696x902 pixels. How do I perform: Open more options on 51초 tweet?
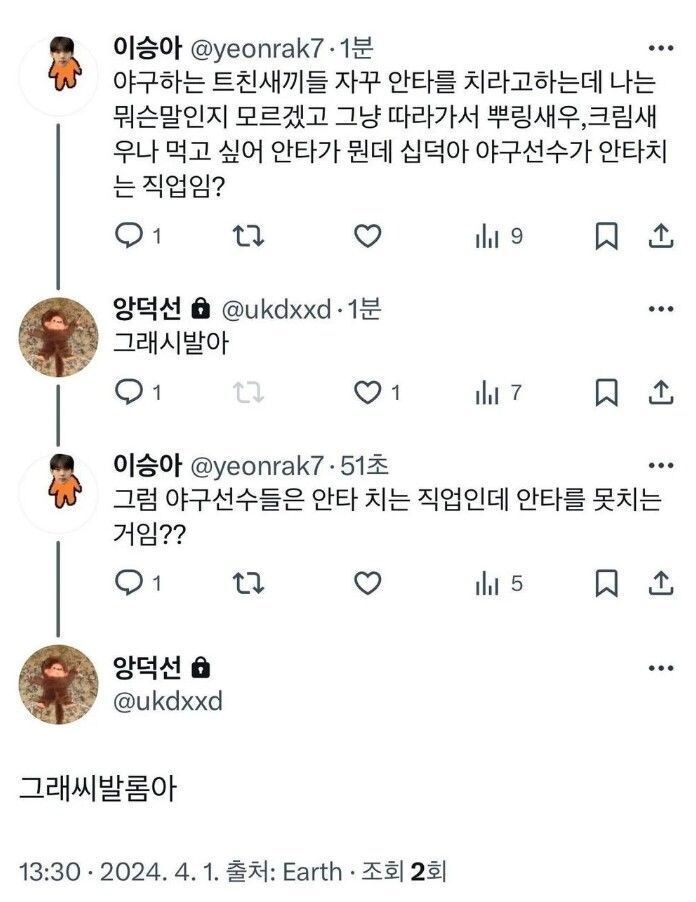tap(661, 466)
